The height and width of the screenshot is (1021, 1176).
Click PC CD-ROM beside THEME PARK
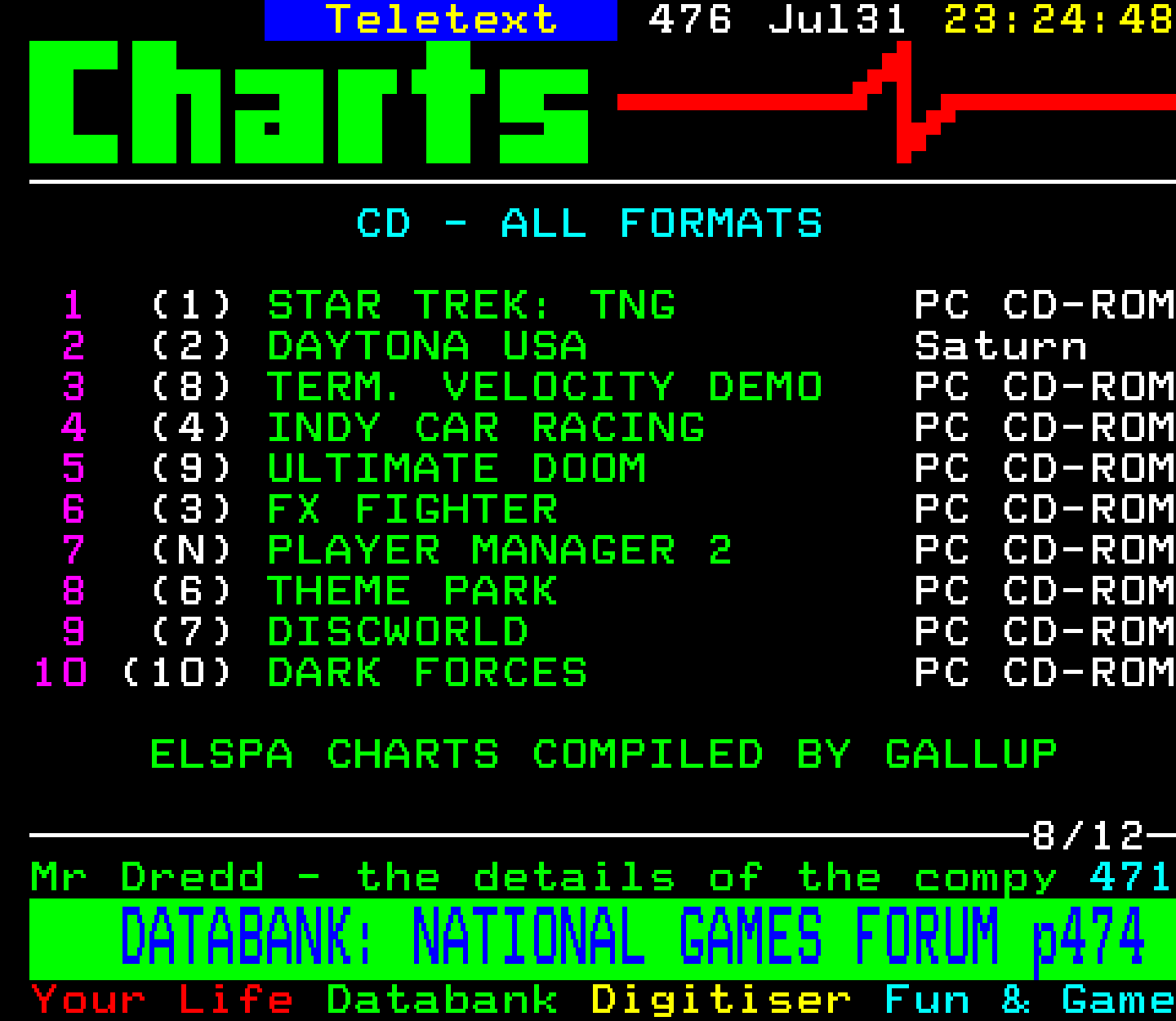pos(1045,591)
